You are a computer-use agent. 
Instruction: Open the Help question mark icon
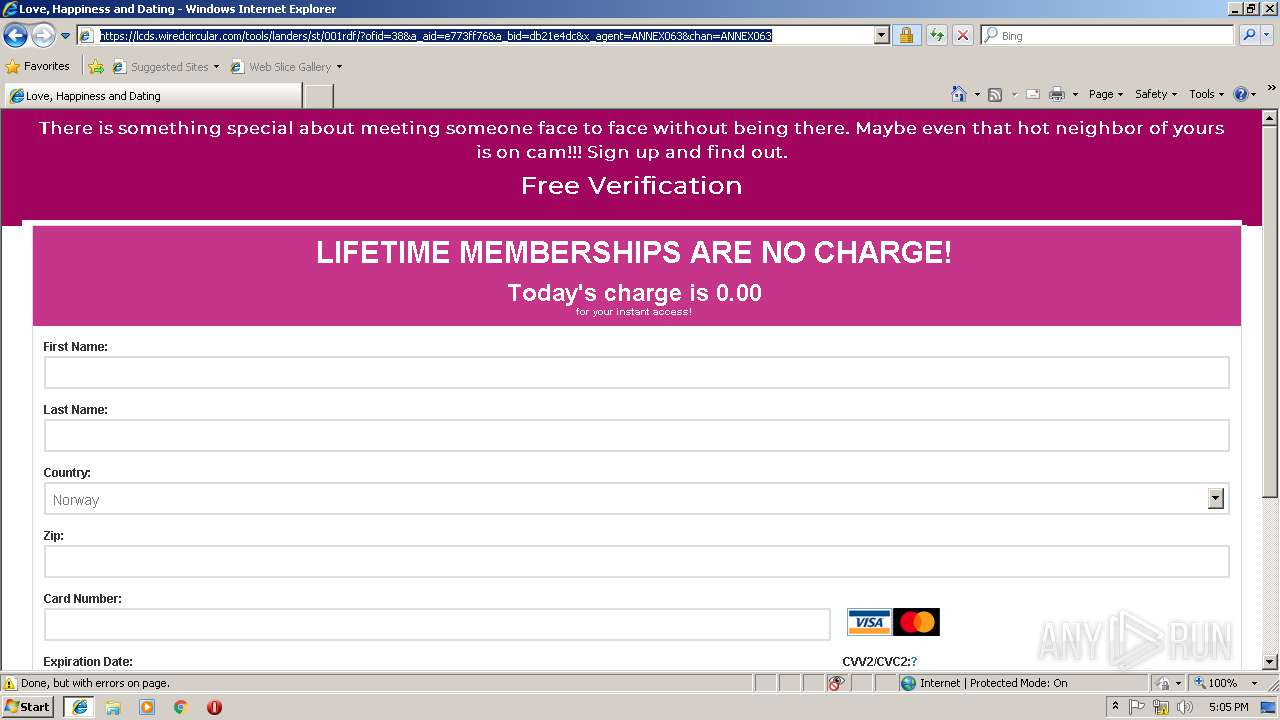1241,94
